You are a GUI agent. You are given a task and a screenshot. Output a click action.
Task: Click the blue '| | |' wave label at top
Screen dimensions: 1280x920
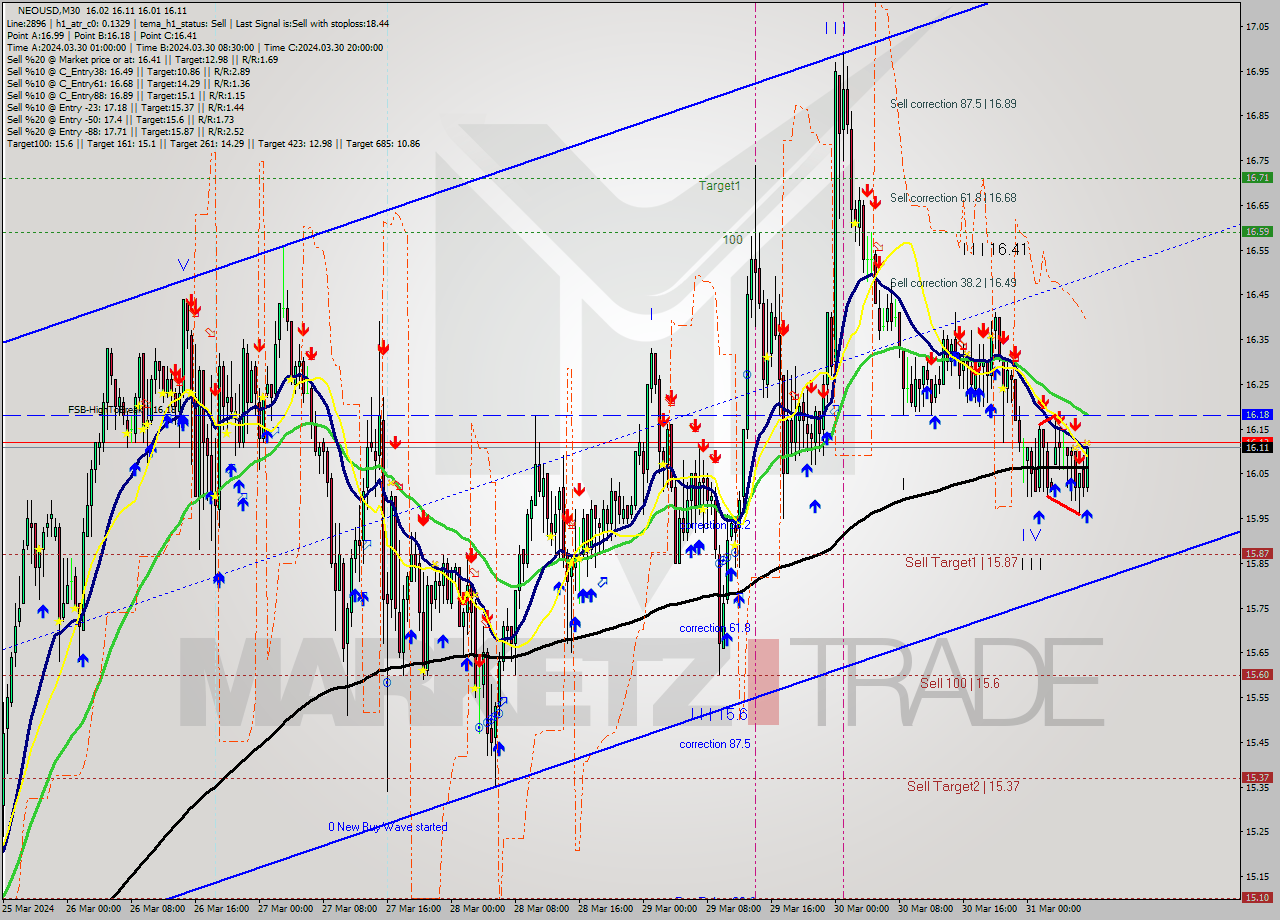coord(835,28)
